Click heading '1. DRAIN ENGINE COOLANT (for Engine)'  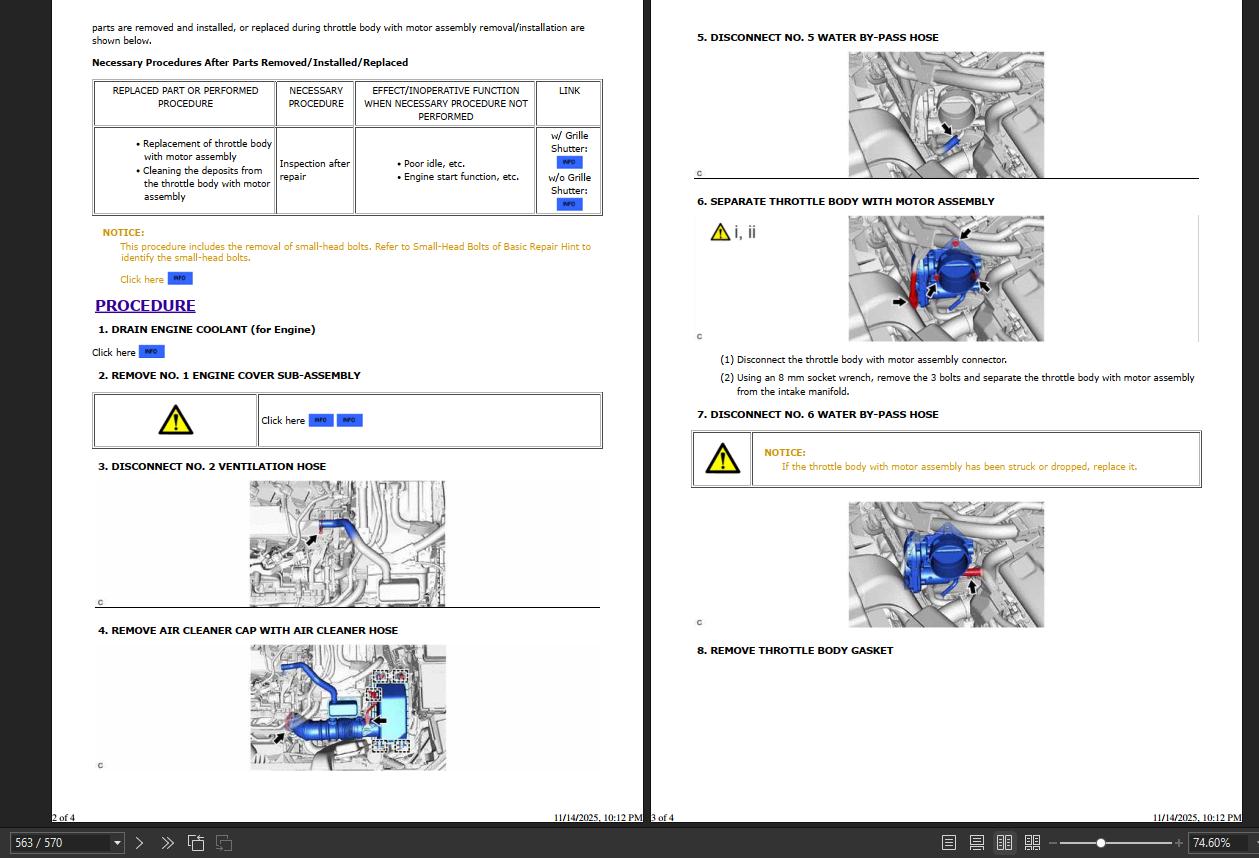(206, 329)
